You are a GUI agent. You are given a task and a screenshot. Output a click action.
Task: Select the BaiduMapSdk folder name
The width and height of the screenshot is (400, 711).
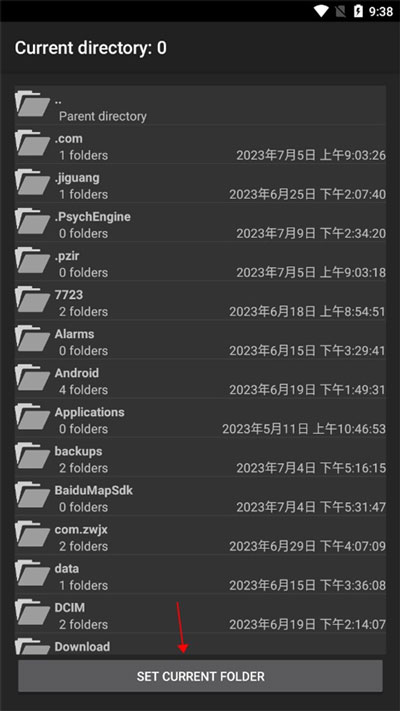click(94, 490)
